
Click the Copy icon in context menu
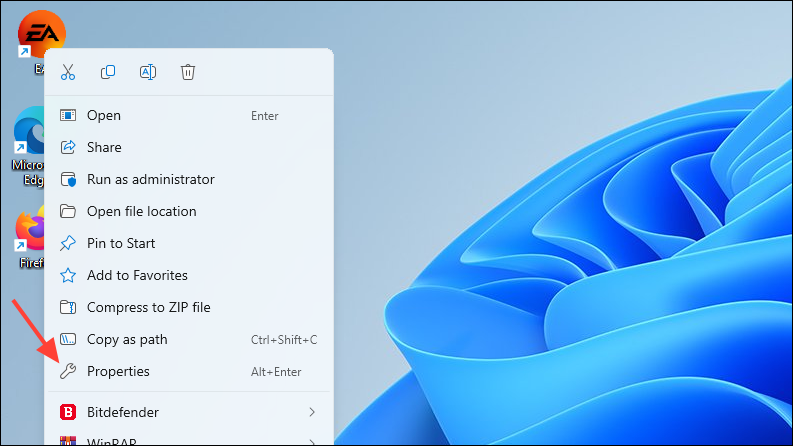pos(108,72)
